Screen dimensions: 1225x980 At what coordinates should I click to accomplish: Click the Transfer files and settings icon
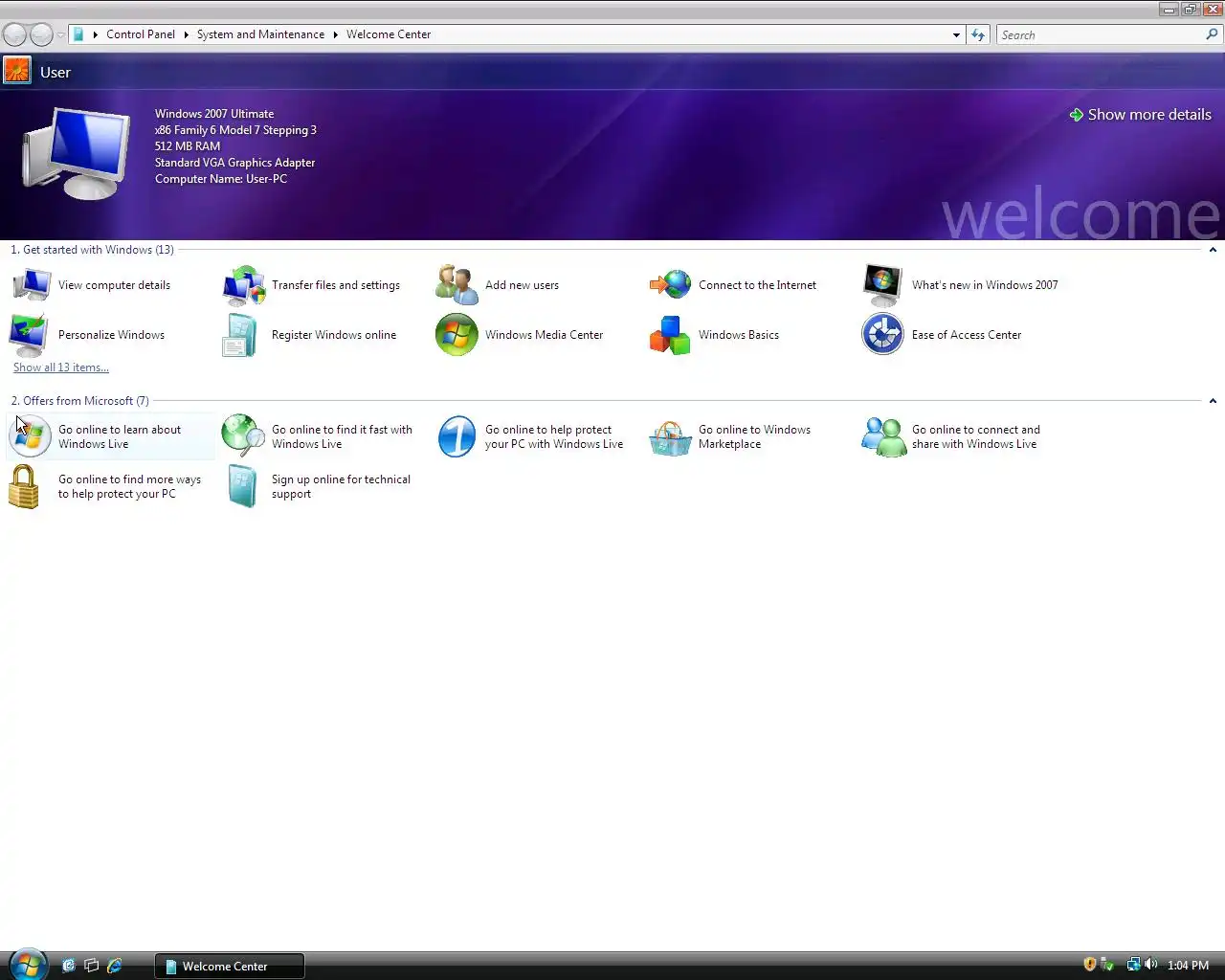tap(243, 285)
